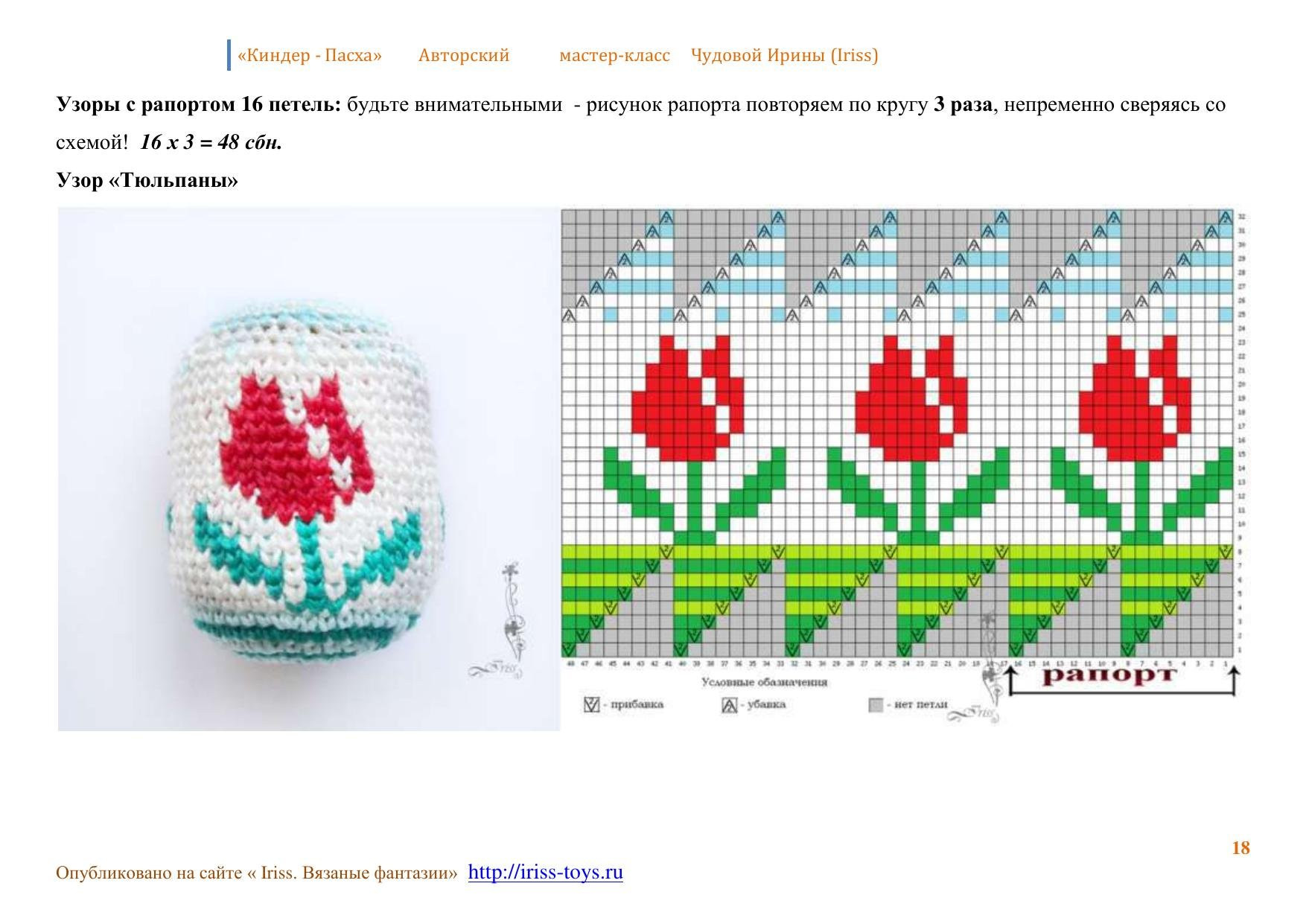Click the '16 x 3 = 48 сбн.' formula
Viewport: 1306px width, 924px height.
point(211,142)
